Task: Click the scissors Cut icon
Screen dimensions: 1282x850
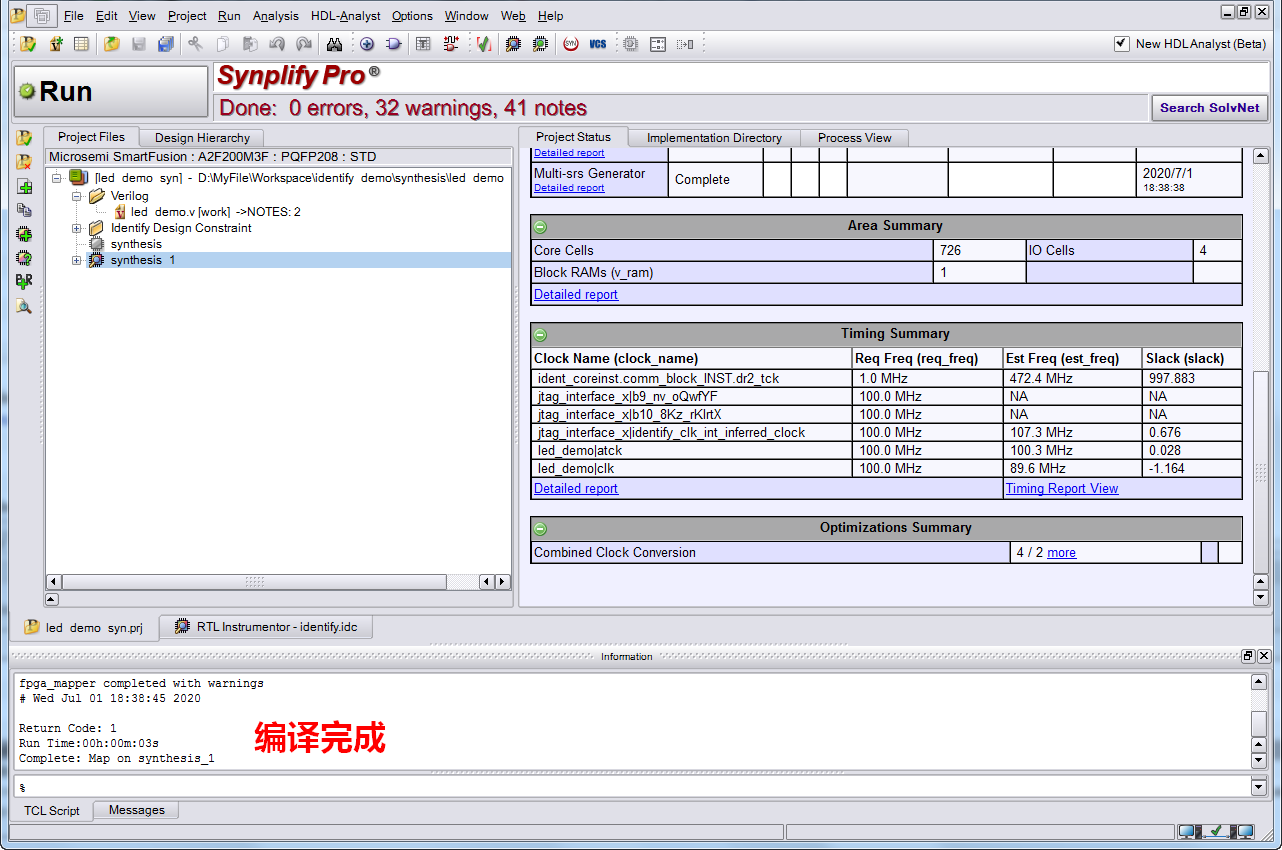Action: pyautogui.click(x=195, y=44)
